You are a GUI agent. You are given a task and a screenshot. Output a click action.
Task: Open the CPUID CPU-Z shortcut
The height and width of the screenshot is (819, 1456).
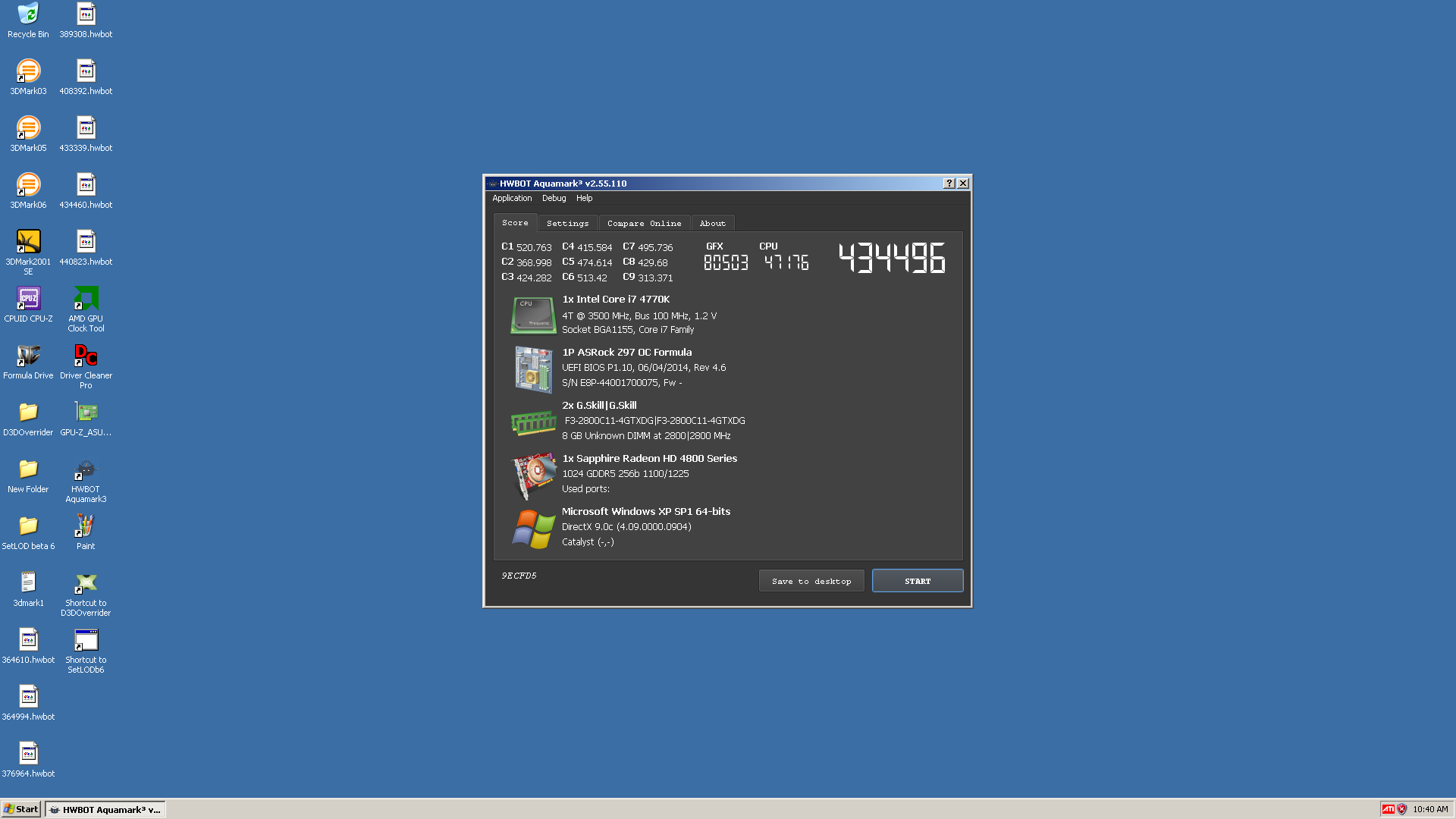click(28, 305)
